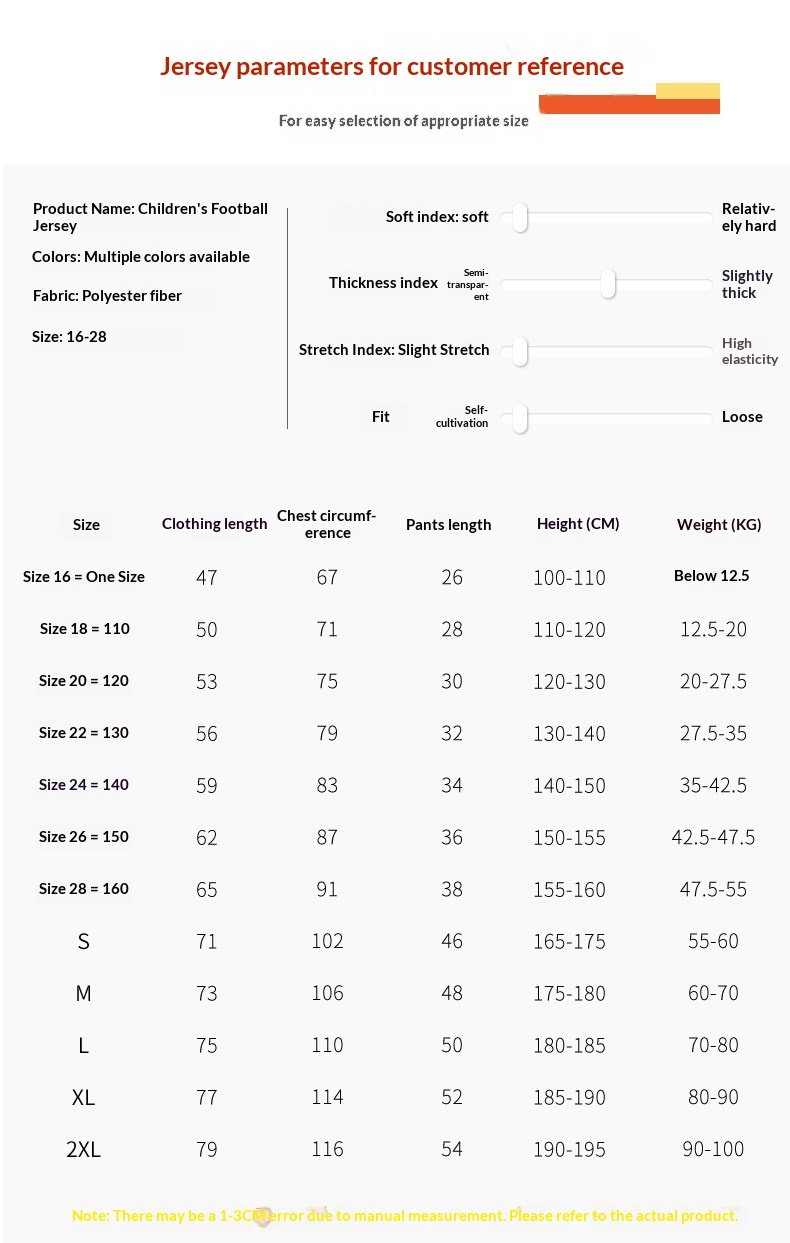Image resolution: width=790 pixels, height=1243 pixels.
Task: Click the 2XL size row label
Action: click(x=84, y=1150)
